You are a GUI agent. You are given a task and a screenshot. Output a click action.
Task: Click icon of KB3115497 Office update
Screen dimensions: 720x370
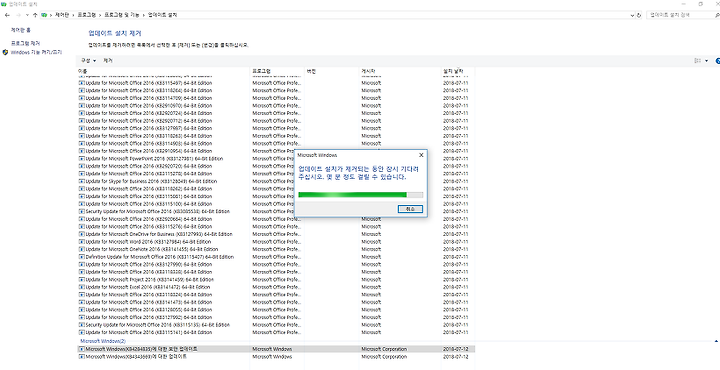82,83
